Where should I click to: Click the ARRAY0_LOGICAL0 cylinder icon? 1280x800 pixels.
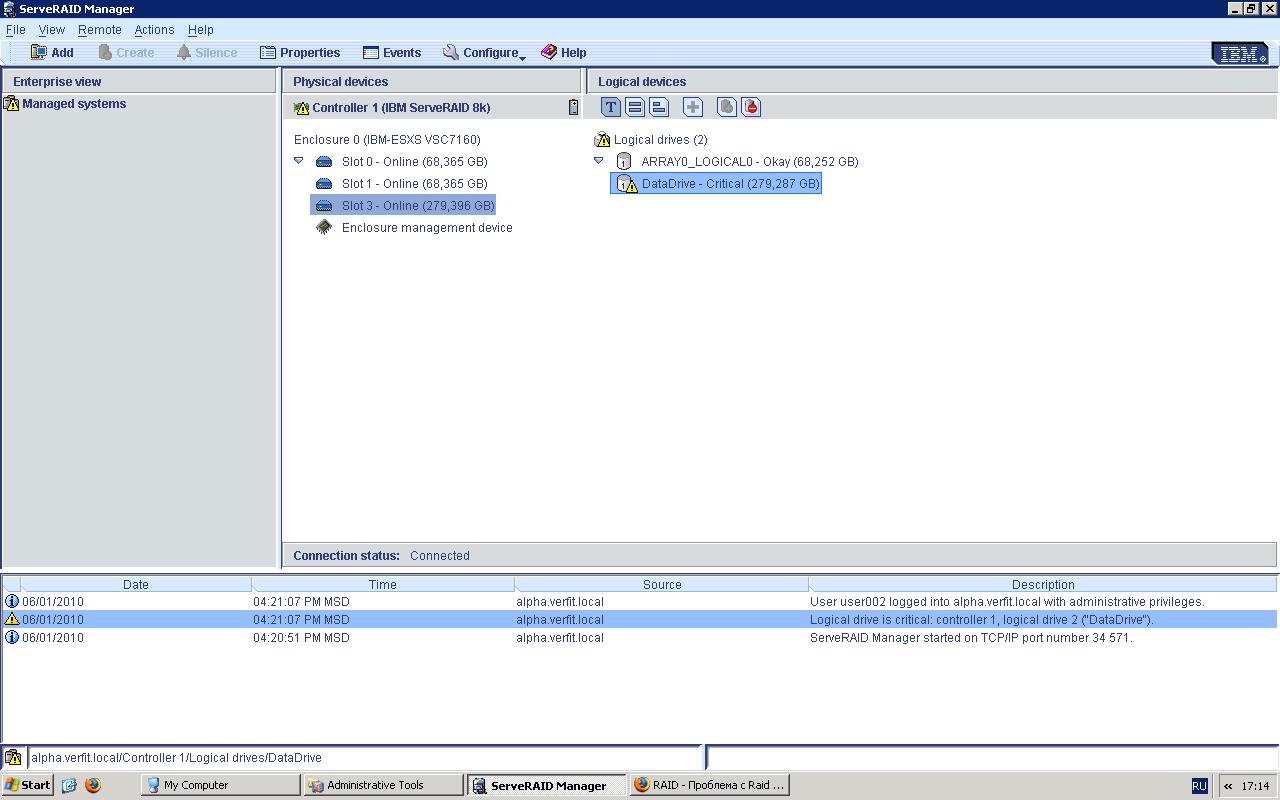coord(624,162)
